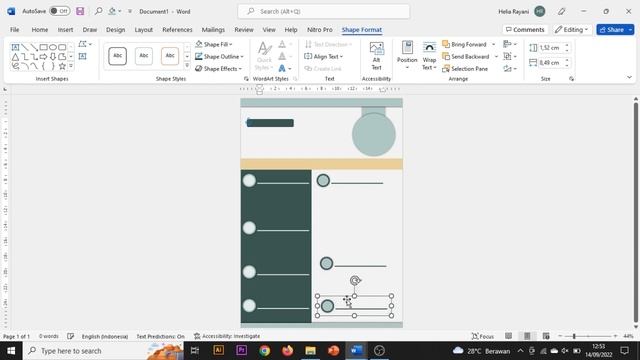Click the rotation handle of the selected shape

coord(355,280)
